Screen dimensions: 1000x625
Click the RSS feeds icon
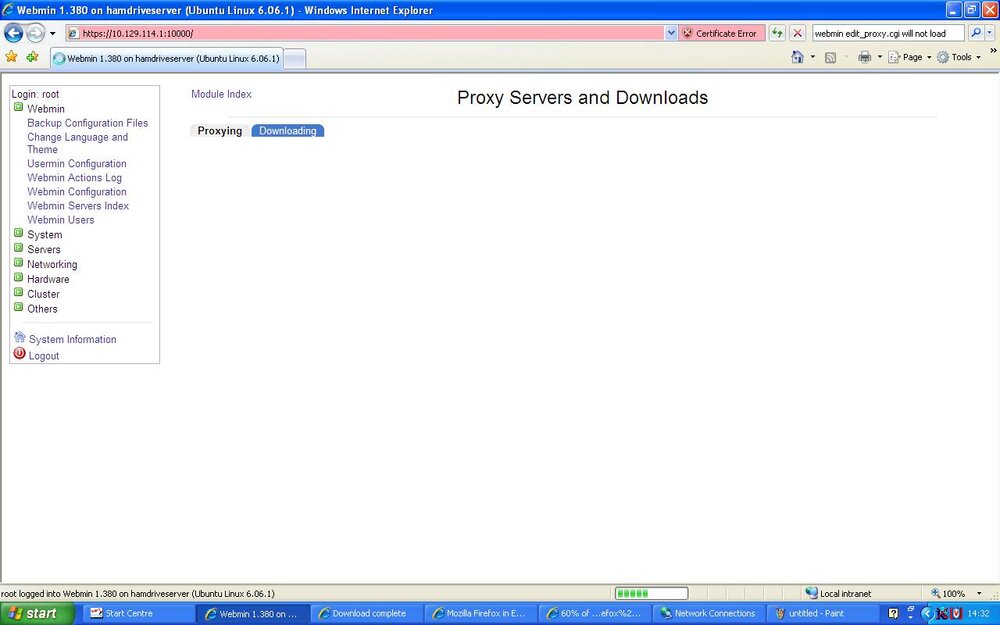[x=830, y=57]
